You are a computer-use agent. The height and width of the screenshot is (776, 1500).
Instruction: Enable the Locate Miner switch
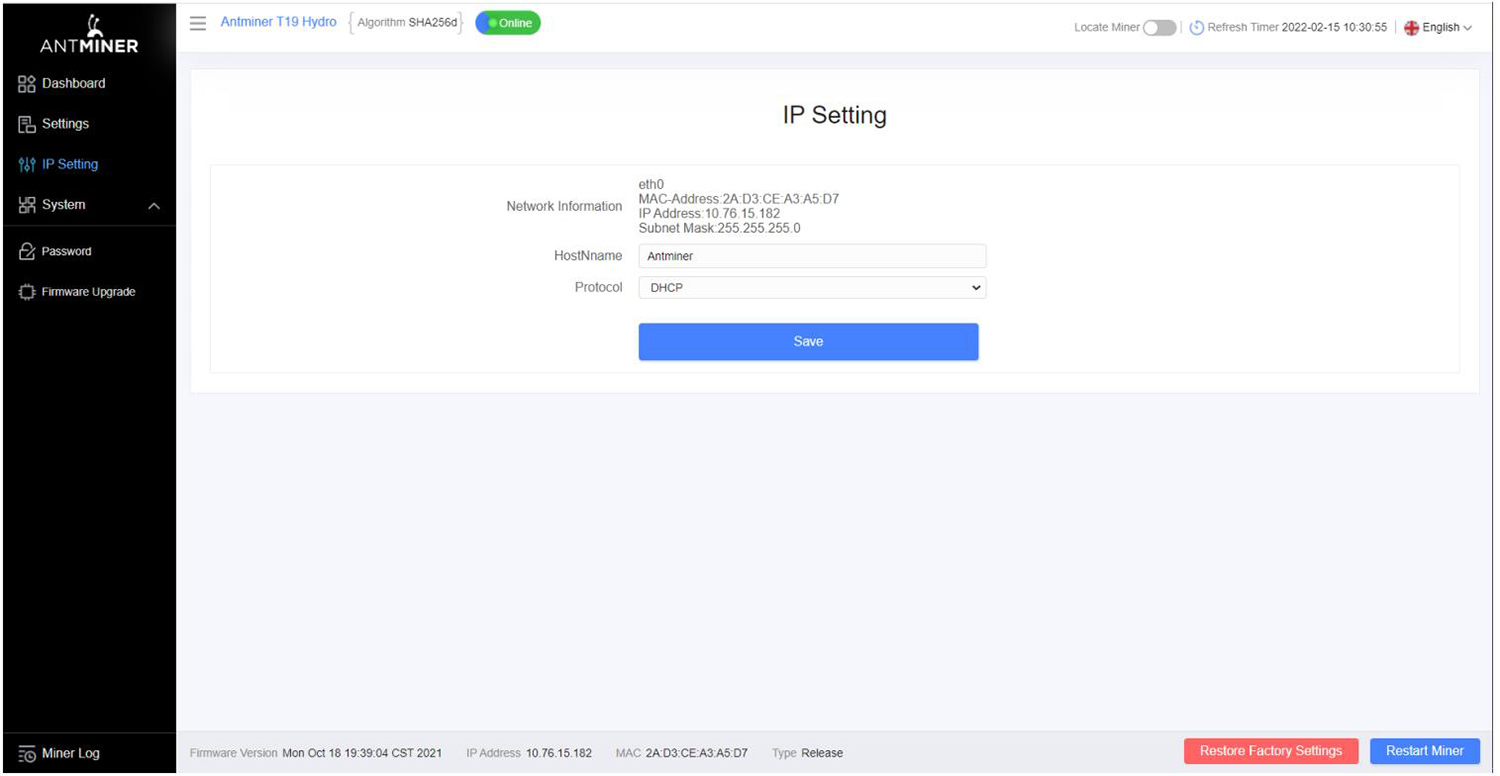point(1160,28)
